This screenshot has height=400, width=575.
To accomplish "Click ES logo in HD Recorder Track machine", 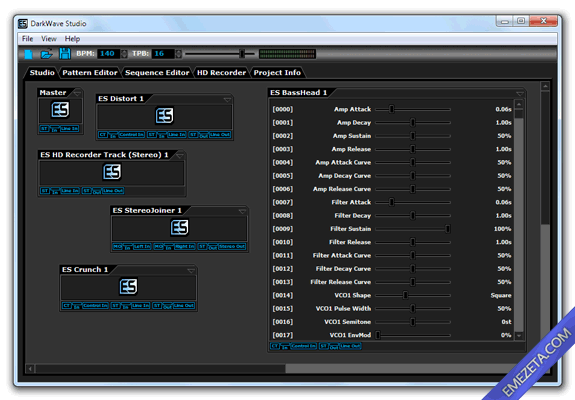I will pos(112,172).
